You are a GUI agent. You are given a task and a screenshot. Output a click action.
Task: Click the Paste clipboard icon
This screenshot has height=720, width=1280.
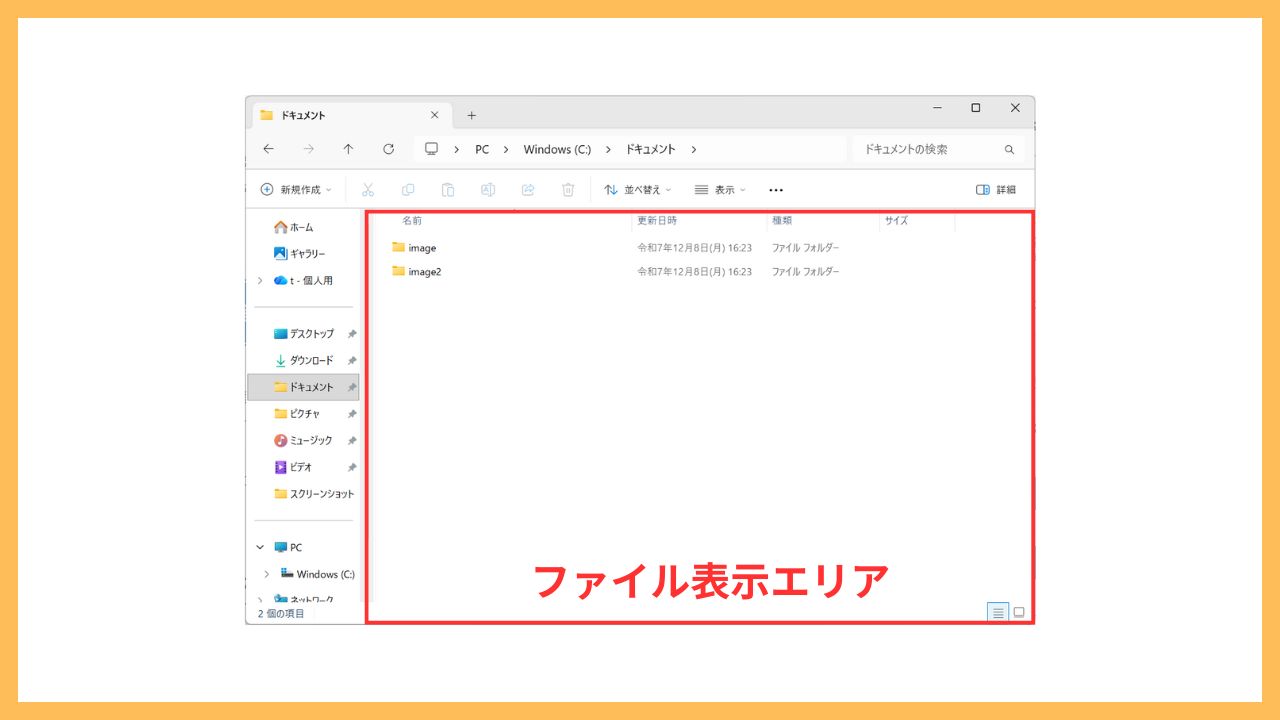point(448,189)
